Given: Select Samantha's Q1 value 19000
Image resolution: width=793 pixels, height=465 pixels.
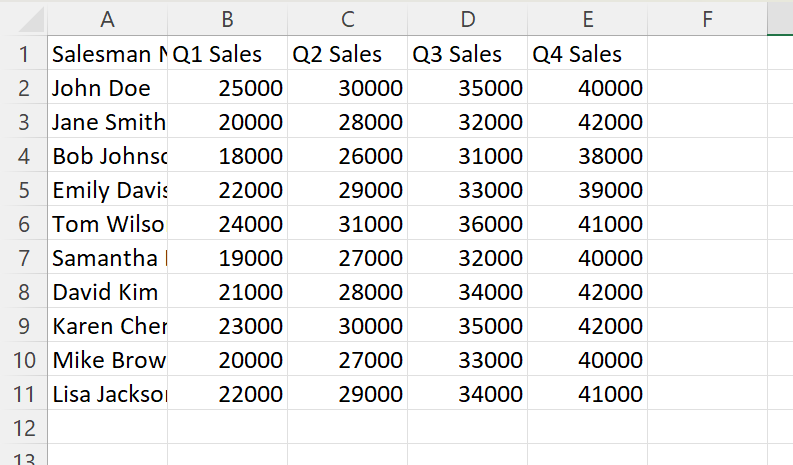Looking at the screenshot, I should coord(227,258).
